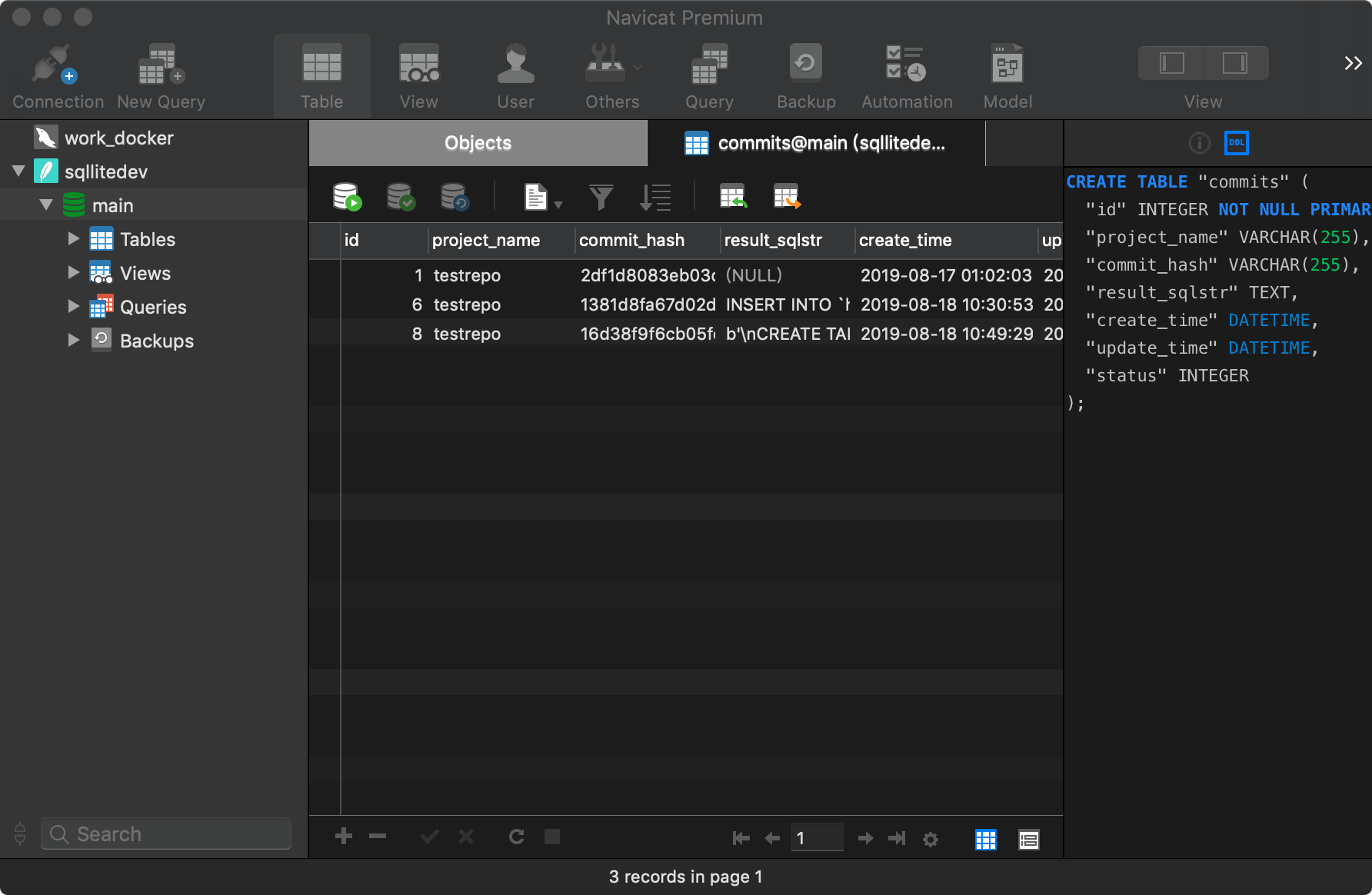Switch to the Objects tab

(x=477, y=142)
